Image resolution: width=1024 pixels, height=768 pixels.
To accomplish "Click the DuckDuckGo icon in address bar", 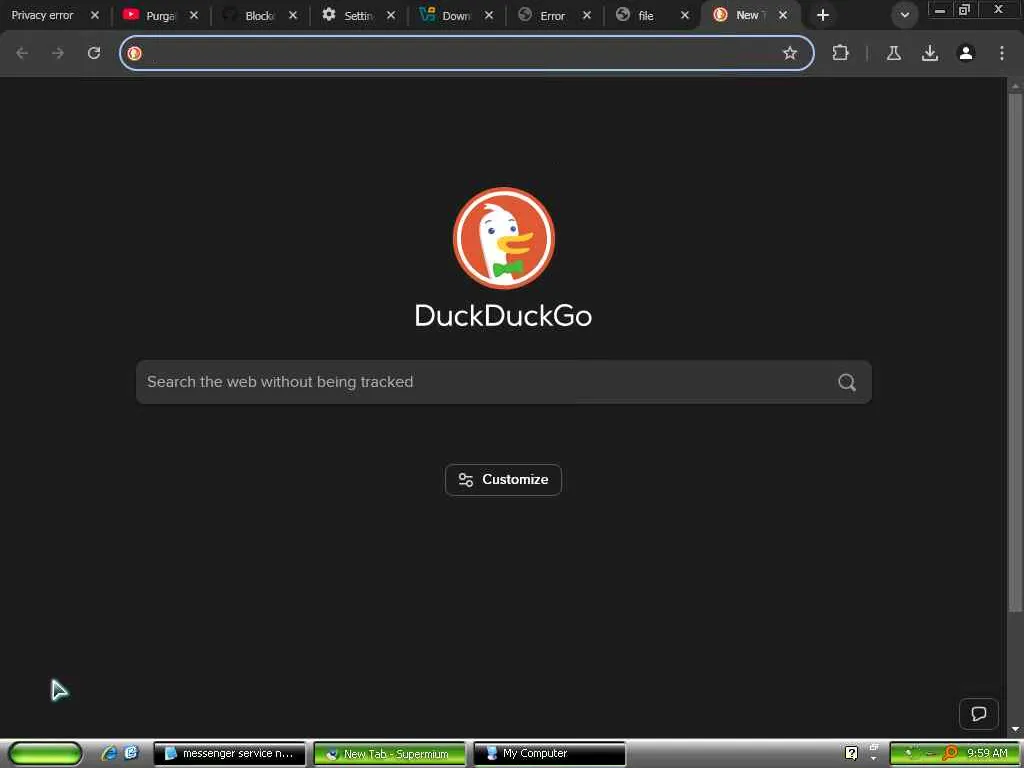I will pos(135,53).
